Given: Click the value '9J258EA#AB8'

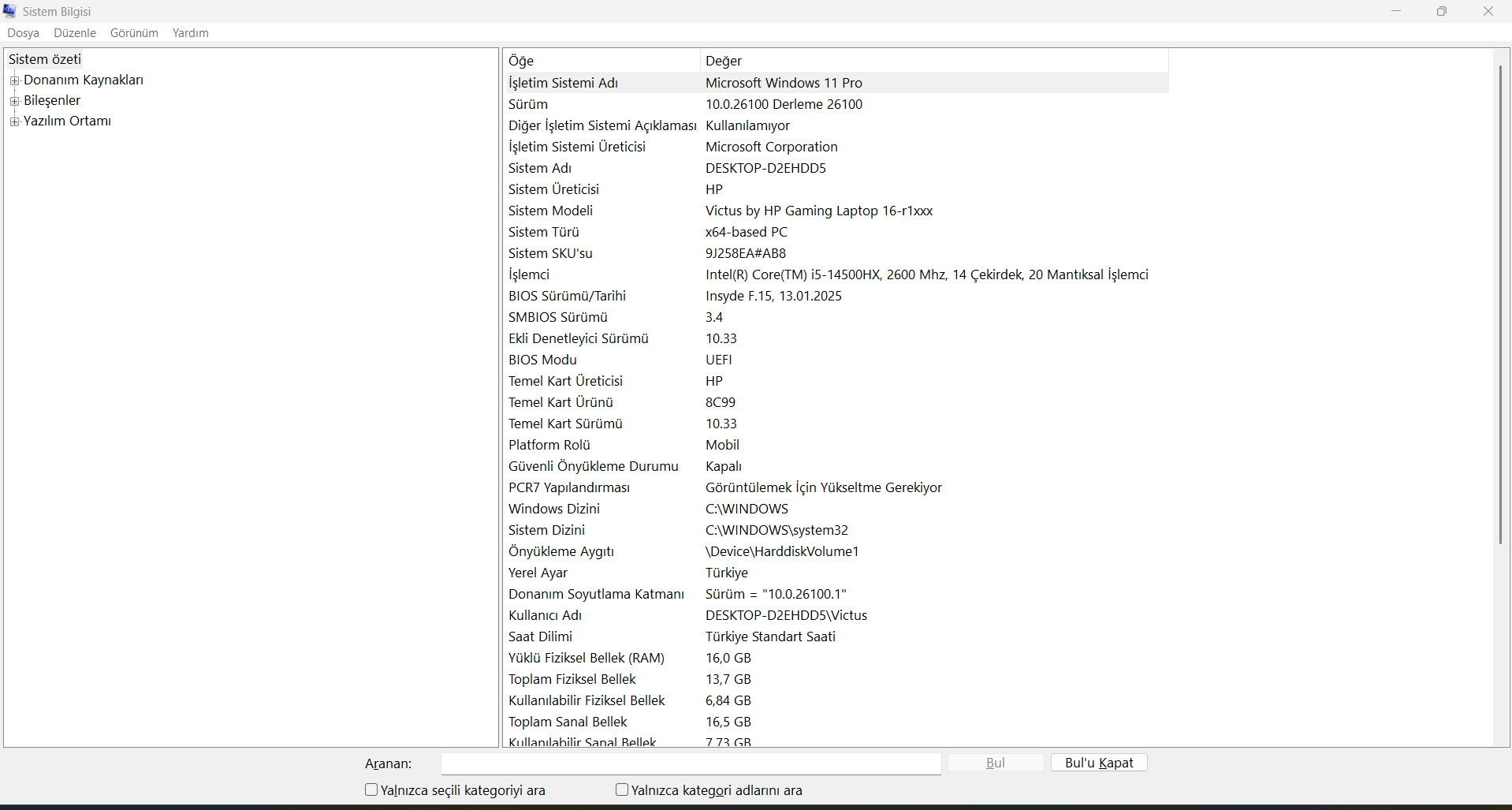Looking at the screenshot, I should coord(746,253).
